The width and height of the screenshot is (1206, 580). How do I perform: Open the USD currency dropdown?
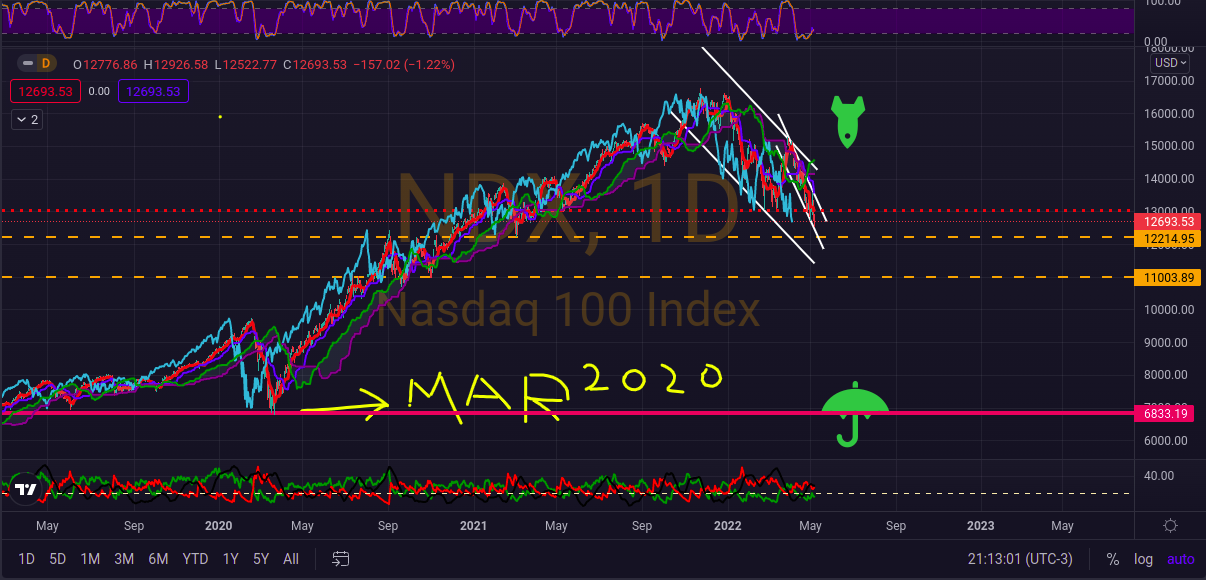[1170, 62]
